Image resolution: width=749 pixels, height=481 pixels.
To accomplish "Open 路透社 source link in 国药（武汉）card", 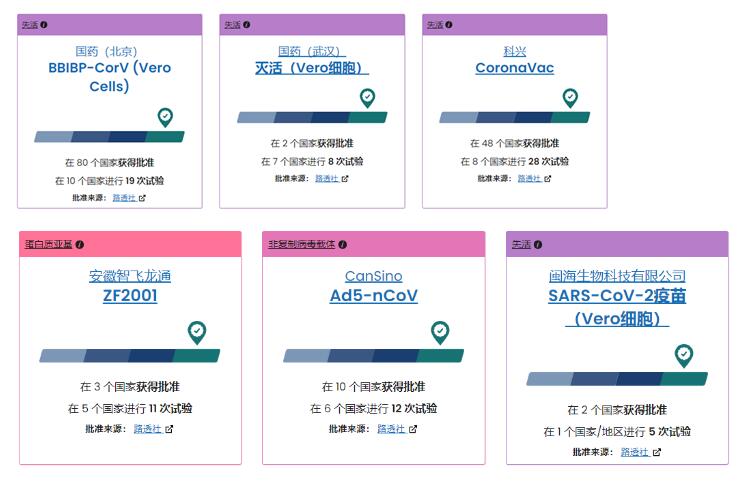I will point(327,179).
